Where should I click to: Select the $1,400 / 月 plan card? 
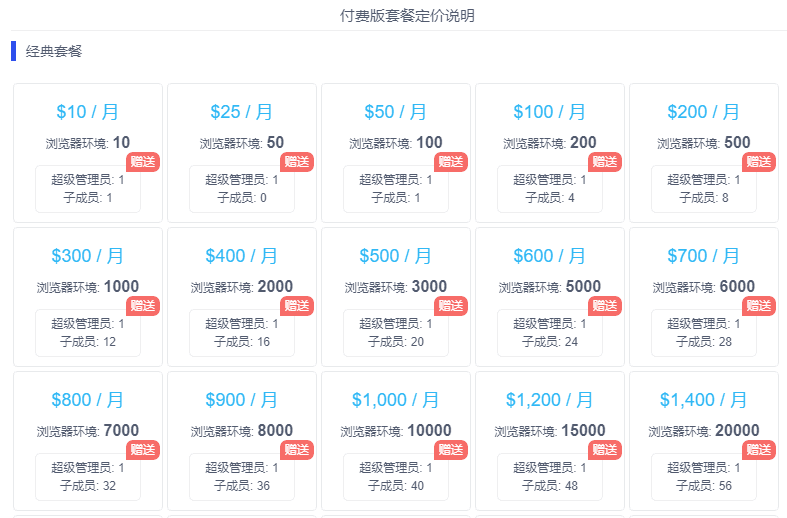pos(704,441)
